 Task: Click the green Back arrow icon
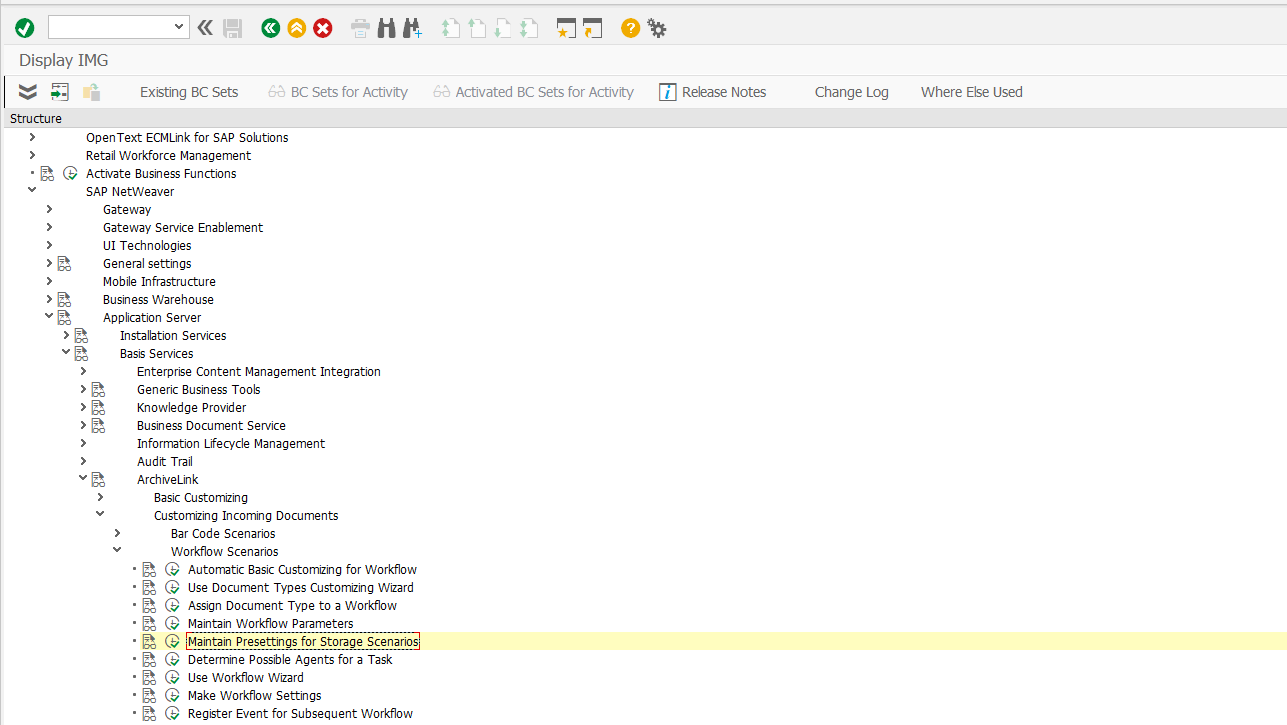(x=270, y=28)
